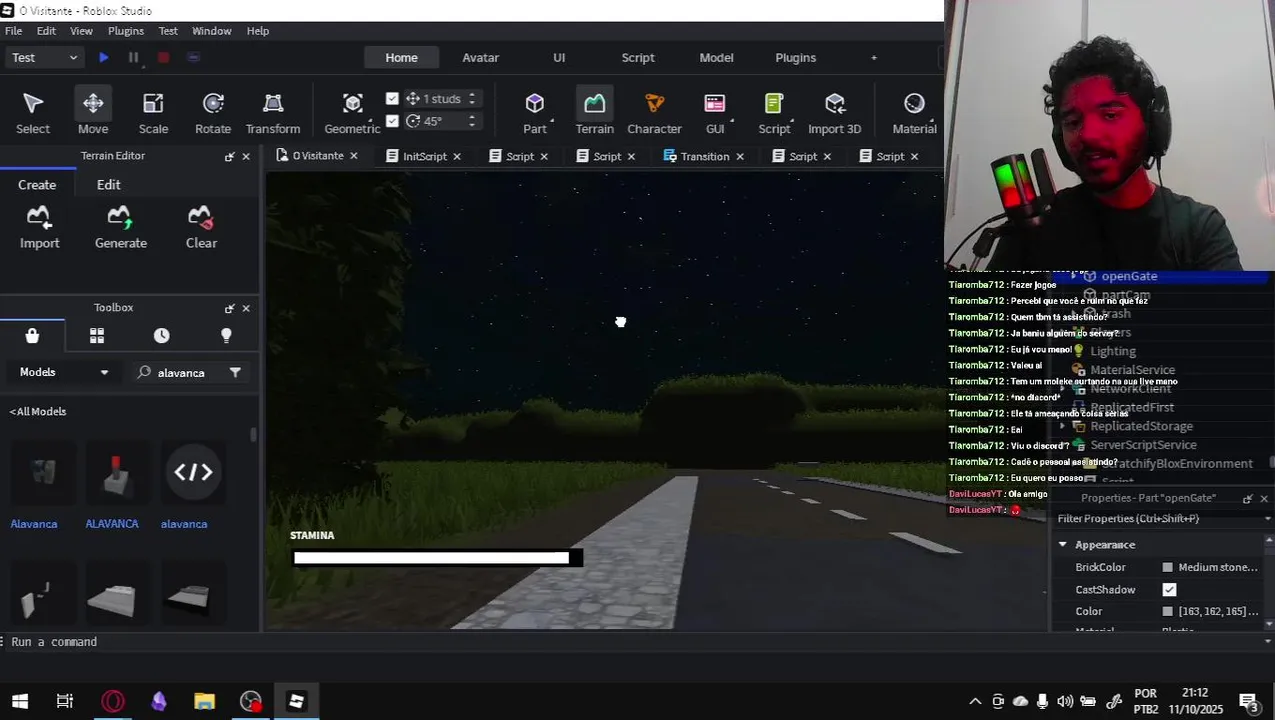Open the Window menu
This screenshot has height=720, width=1275.
coord(211,31)
